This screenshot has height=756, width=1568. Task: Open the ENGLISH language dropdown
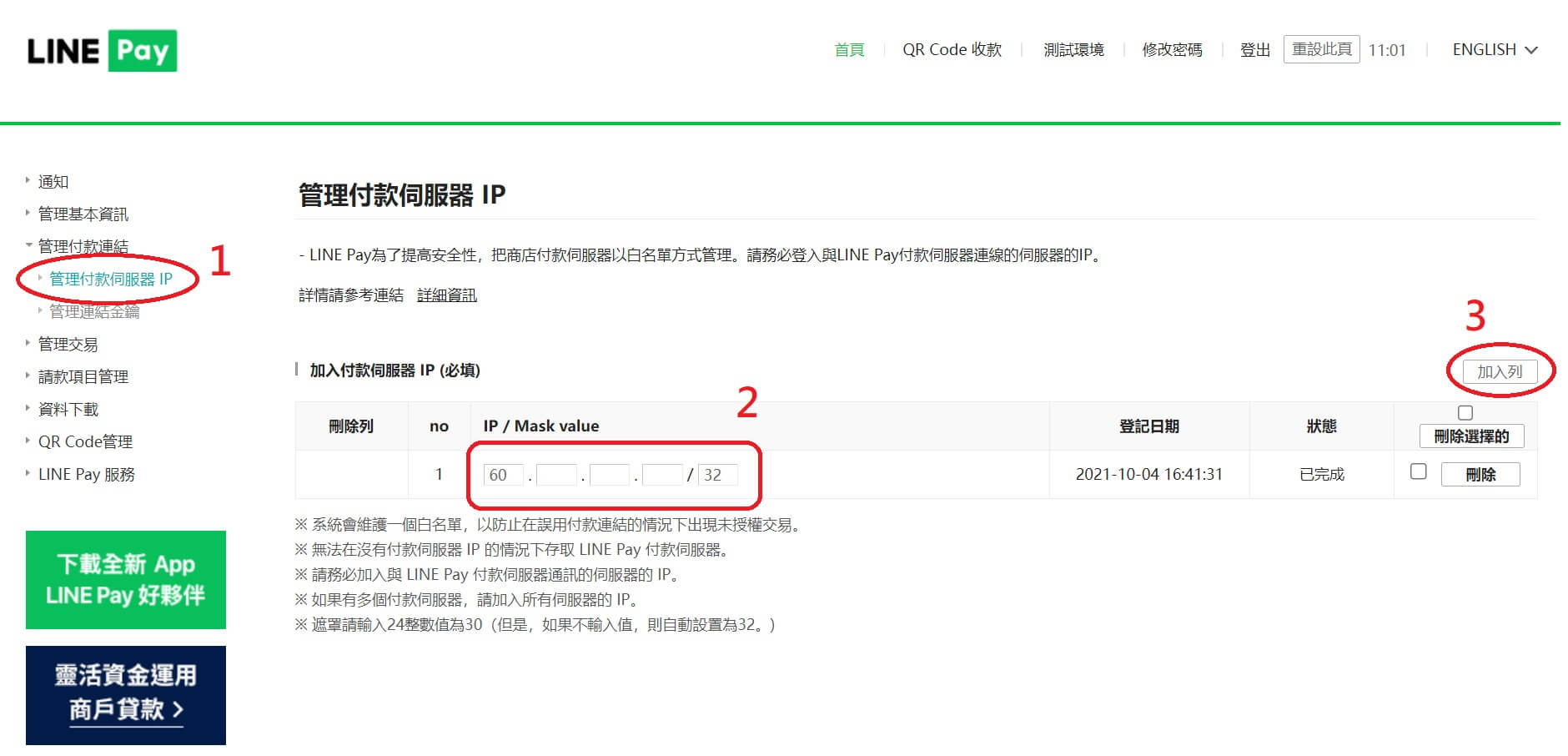[x=1494, y=50]
